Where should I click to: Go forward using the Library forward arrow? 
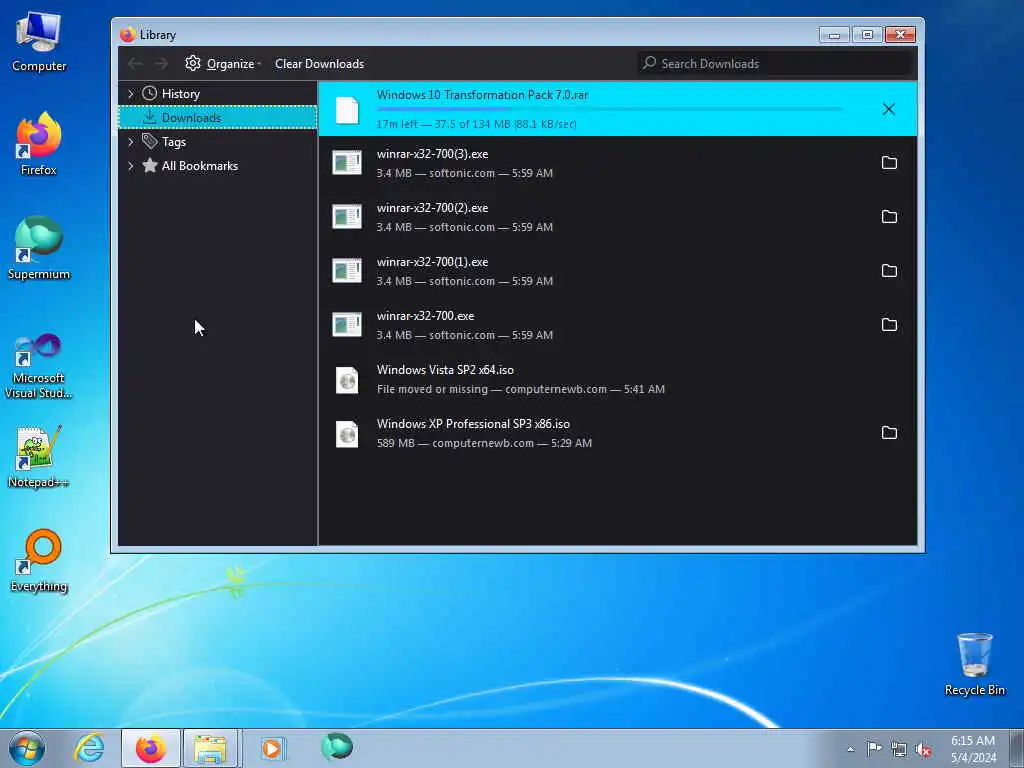coord(161,63)
